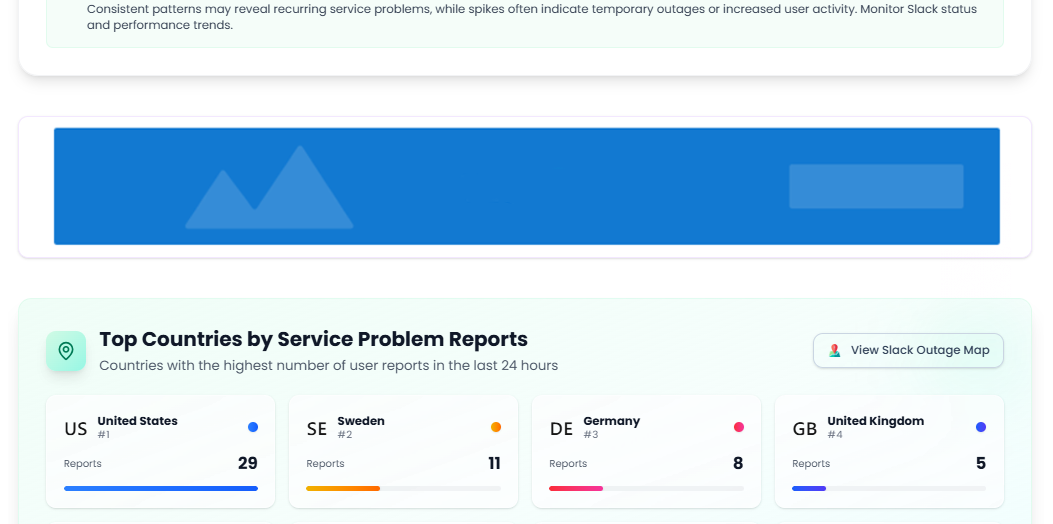Click the orange dot on the Sweden card
This screenshot has height=524, width=1053.
pos(496,427)
